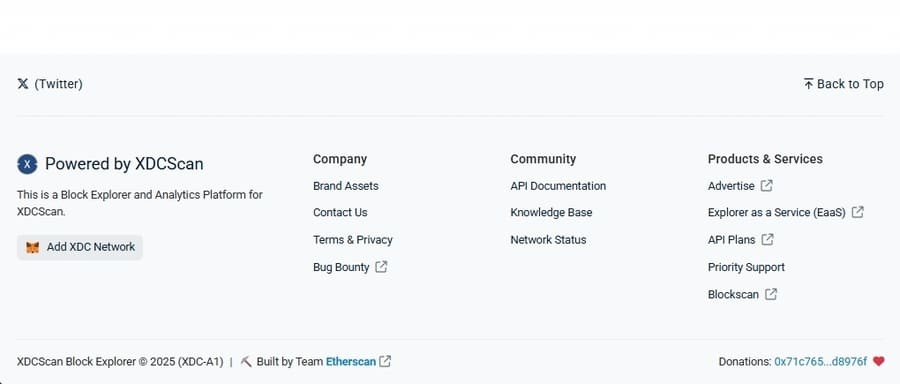
Task: Click the Block Explorer and Analytics description
Action: 139,203
